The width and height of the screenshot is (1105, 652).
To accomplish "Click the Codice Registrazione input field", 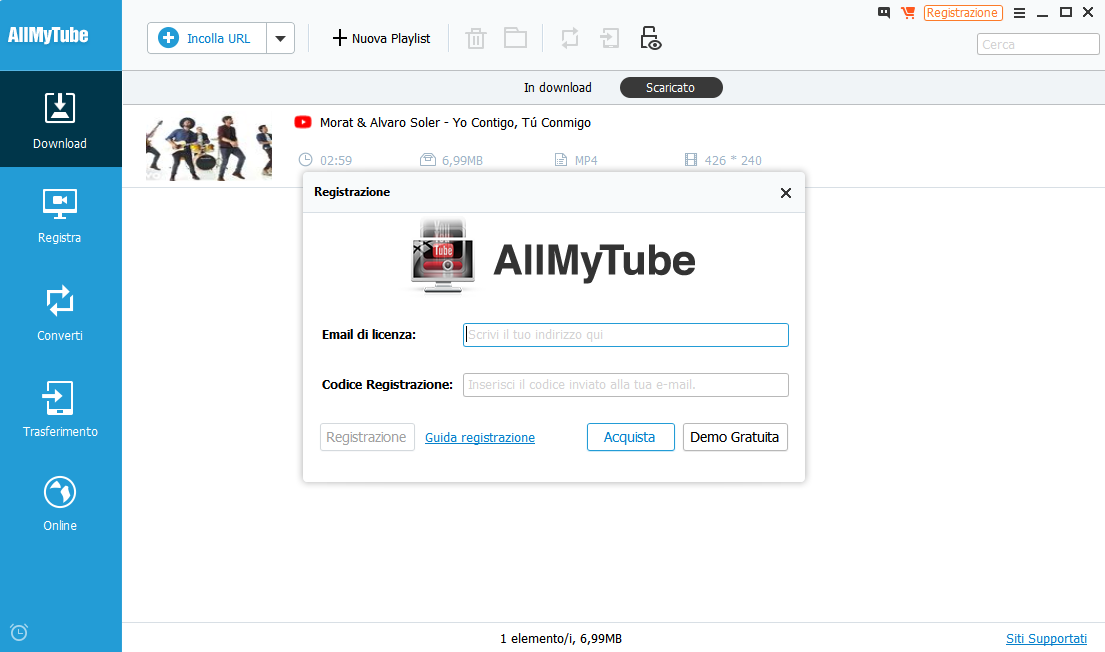I will click(626, 385).
